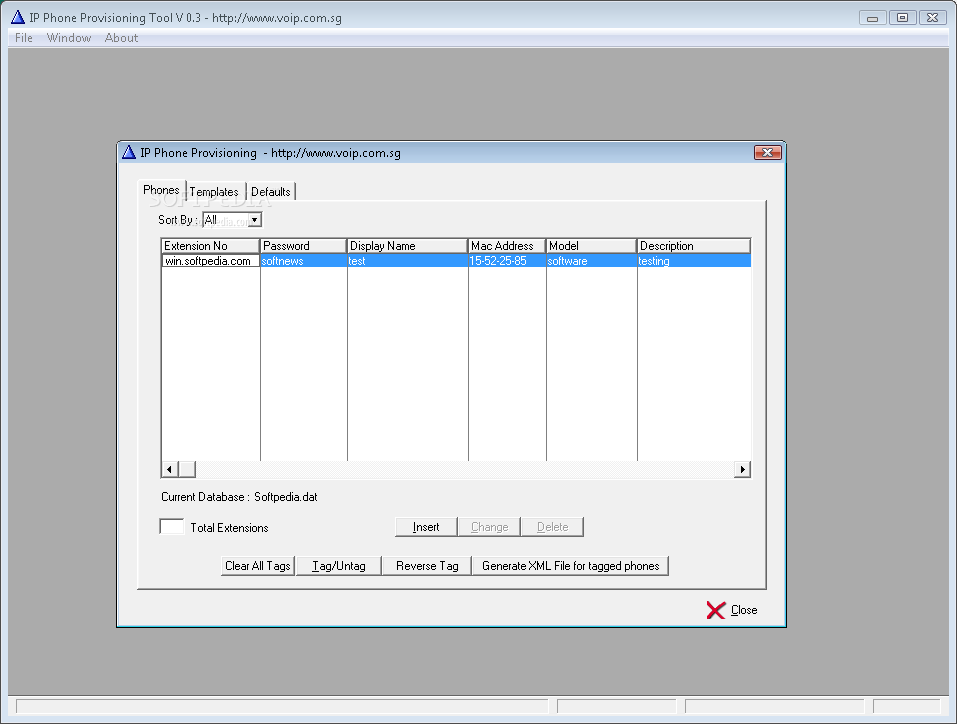
Task: Click the Insert button
Action: point(426,527)
